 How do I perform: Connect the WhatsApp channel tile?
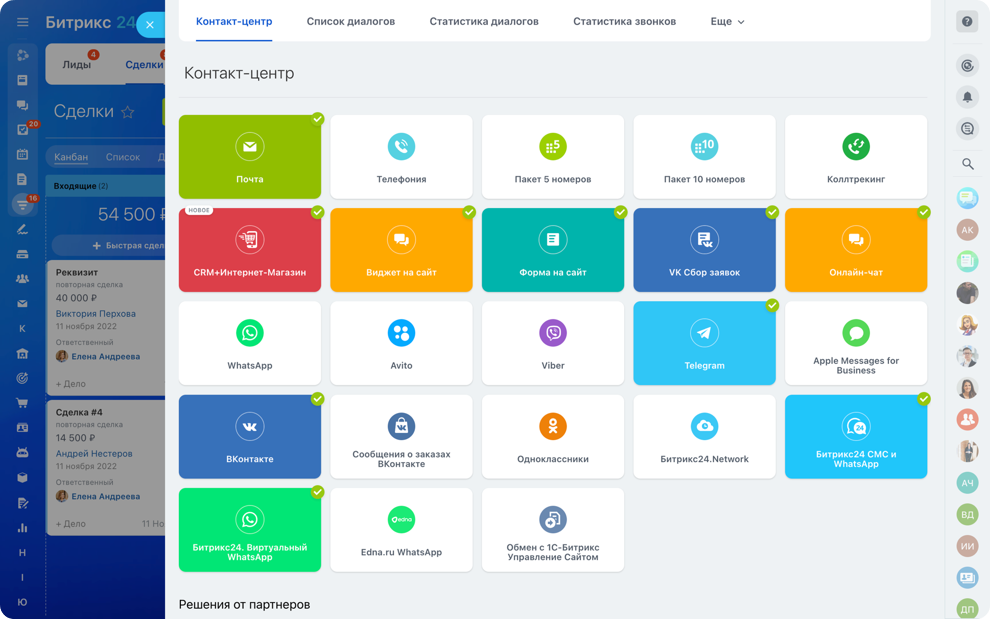pyautogui.click(x=249, y=343)
